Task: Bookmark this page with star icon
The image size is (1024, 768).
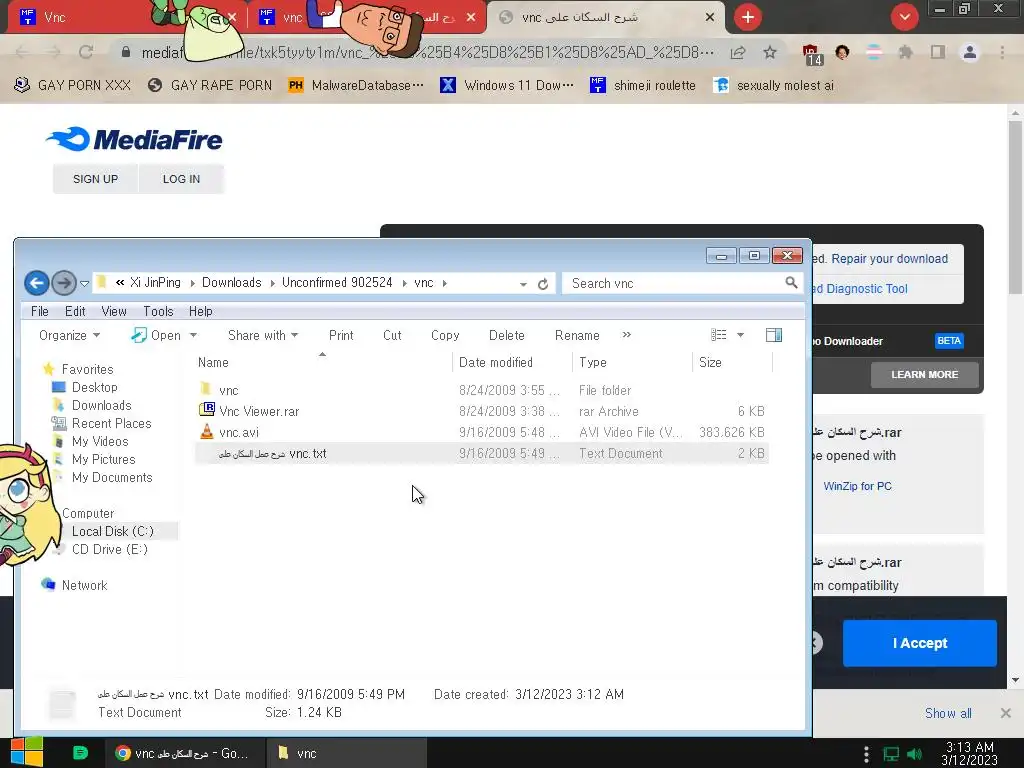Action: 770,52
